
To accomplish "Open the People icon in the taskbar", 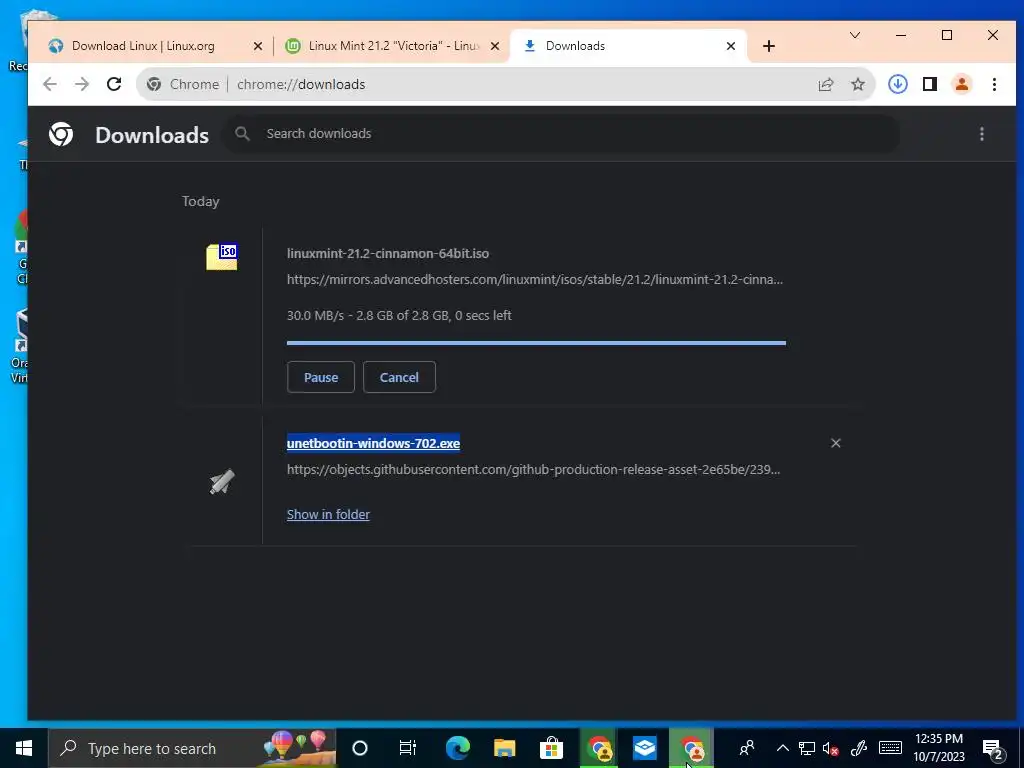I will click(746, 748).
